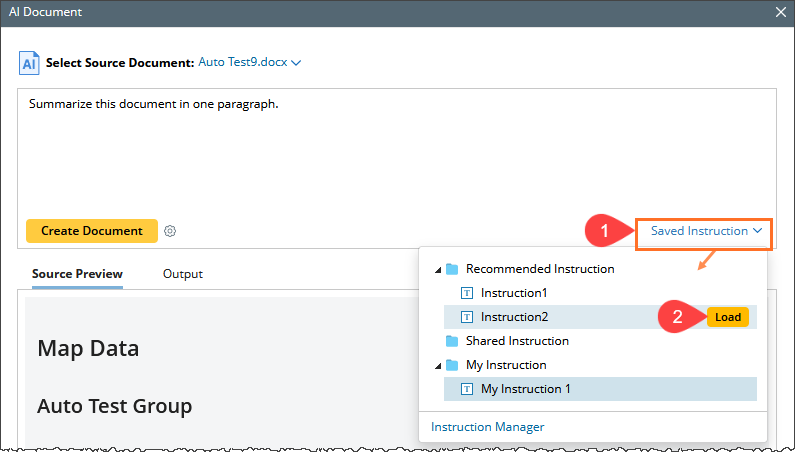Viewport: 795px width, 452px height.
Task: Click the AI document icon
Action: coord(30,63)
